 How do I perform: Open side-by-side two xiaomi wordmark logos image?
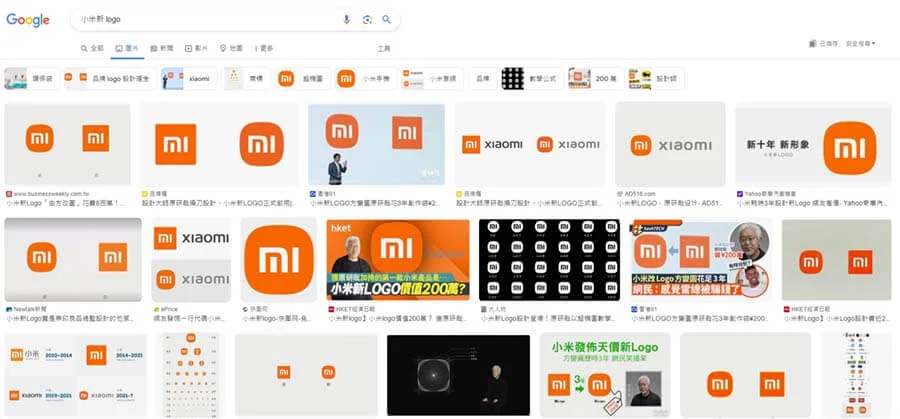pyautogui.click(x=530, y=144)
